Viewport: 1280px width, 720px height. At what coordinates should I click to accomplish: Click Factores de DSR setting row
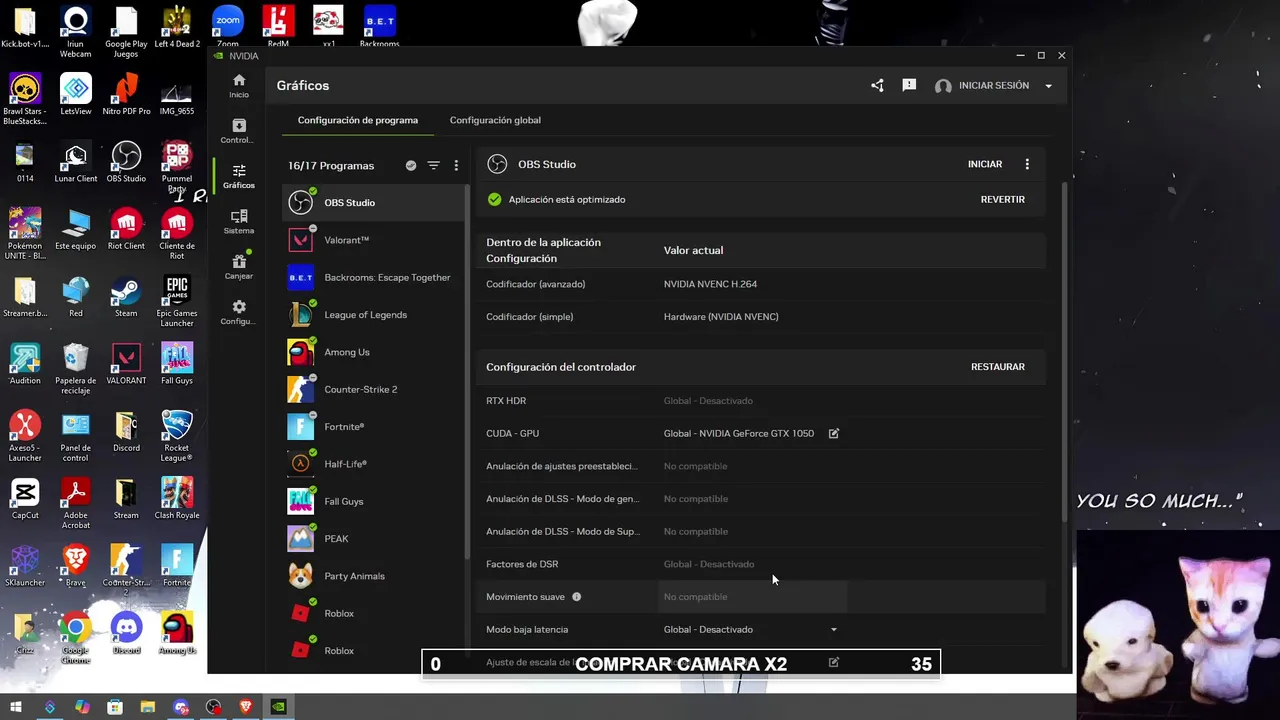click(x=761, y=564)
